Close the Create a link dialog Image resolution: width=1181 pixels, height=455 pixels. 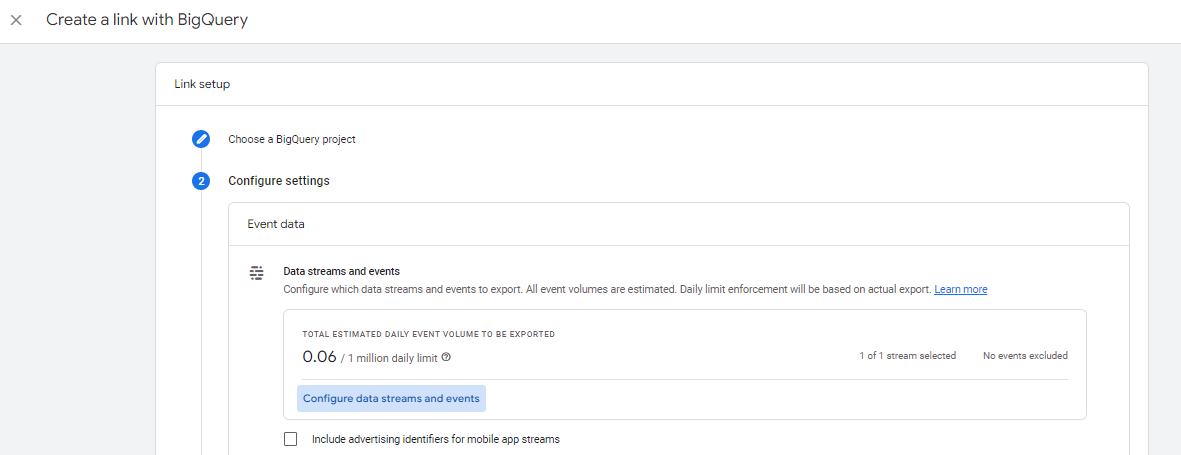click(x=16, y=20)
